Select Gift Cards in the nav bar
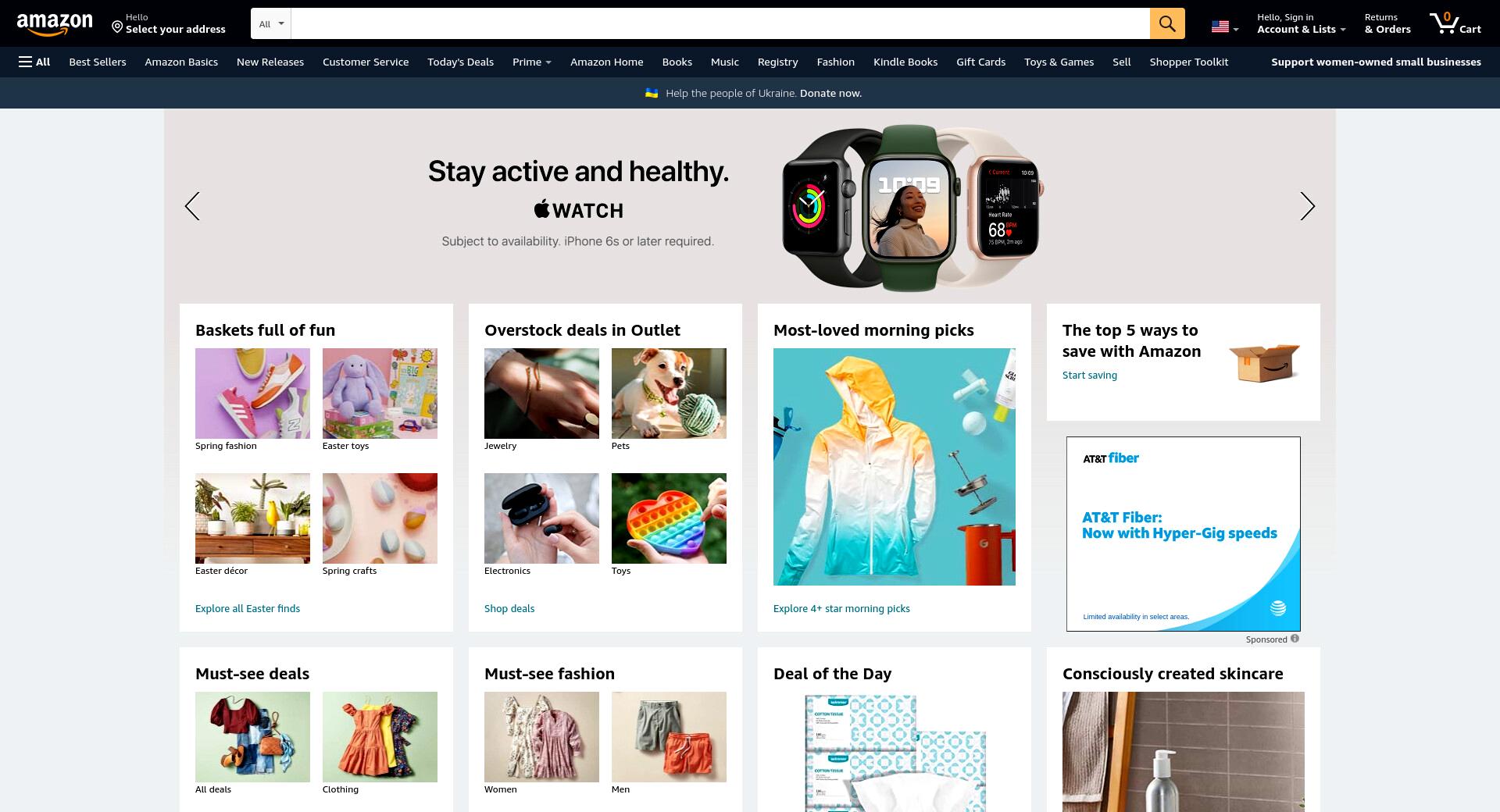The width and height of the screenshot is (1500, 812). [x=980, y=62]
